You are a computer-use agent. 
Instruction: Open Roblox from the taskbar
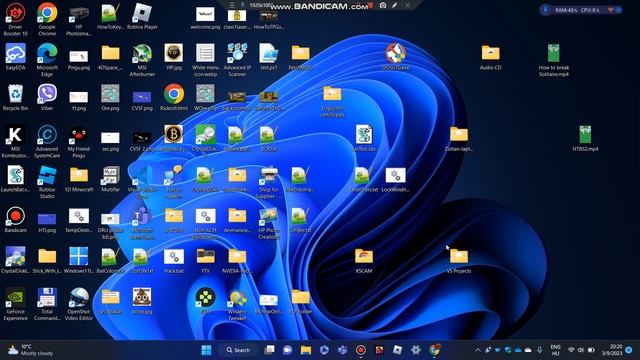click(x=398, y=350)
